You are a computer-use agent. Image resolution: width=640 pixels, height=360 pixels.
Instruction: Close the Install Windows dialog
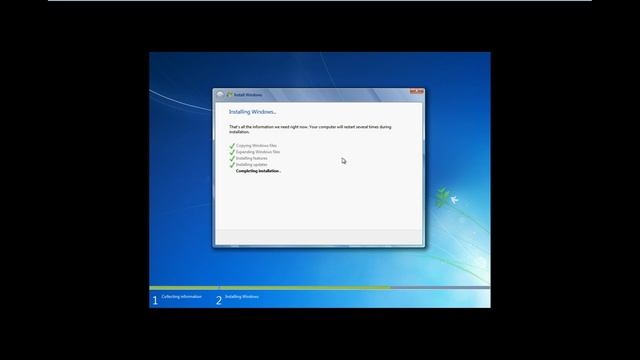click(x=417, y=91)
